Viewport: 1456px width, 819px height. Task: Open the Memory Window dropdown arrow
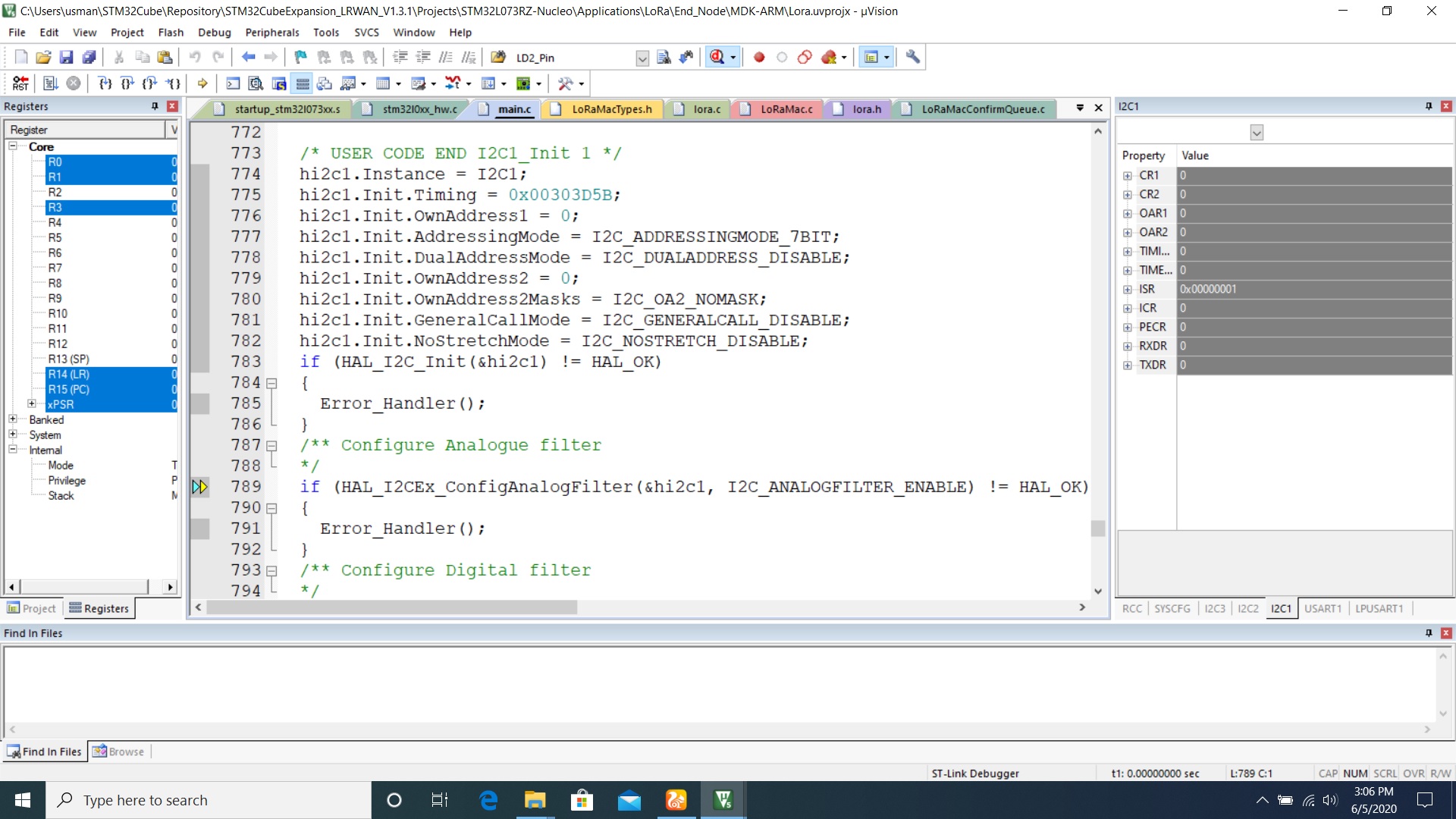[399, 83]
